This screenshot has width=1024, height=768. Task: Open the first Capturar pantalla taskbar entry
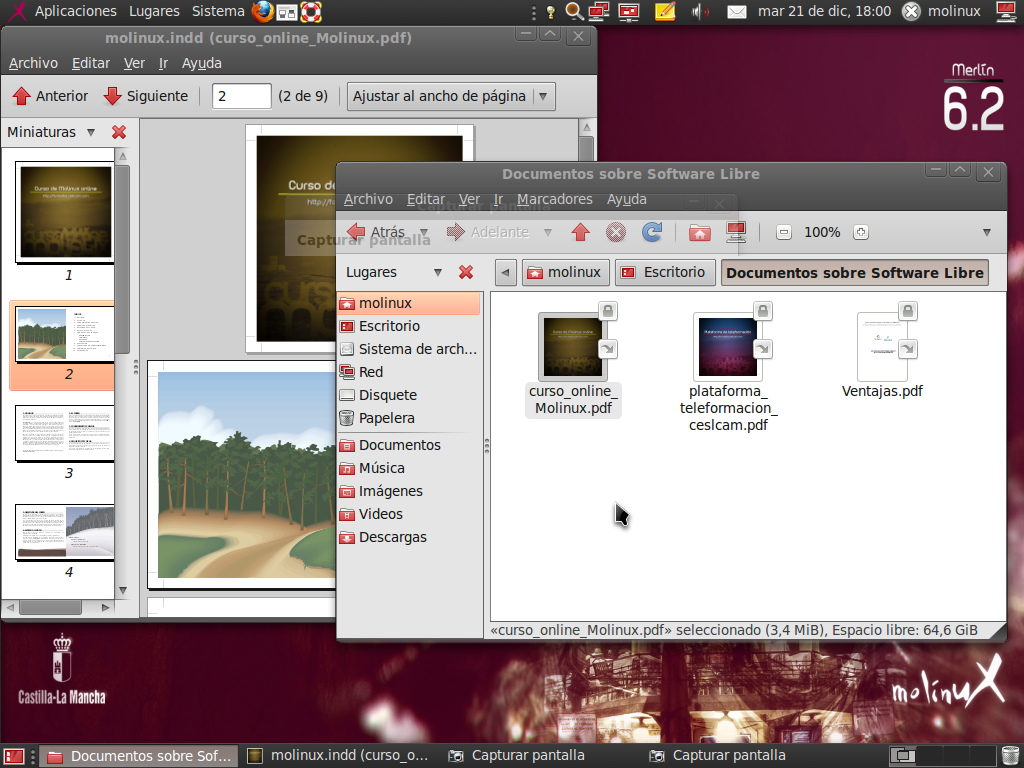pos(517,756)
